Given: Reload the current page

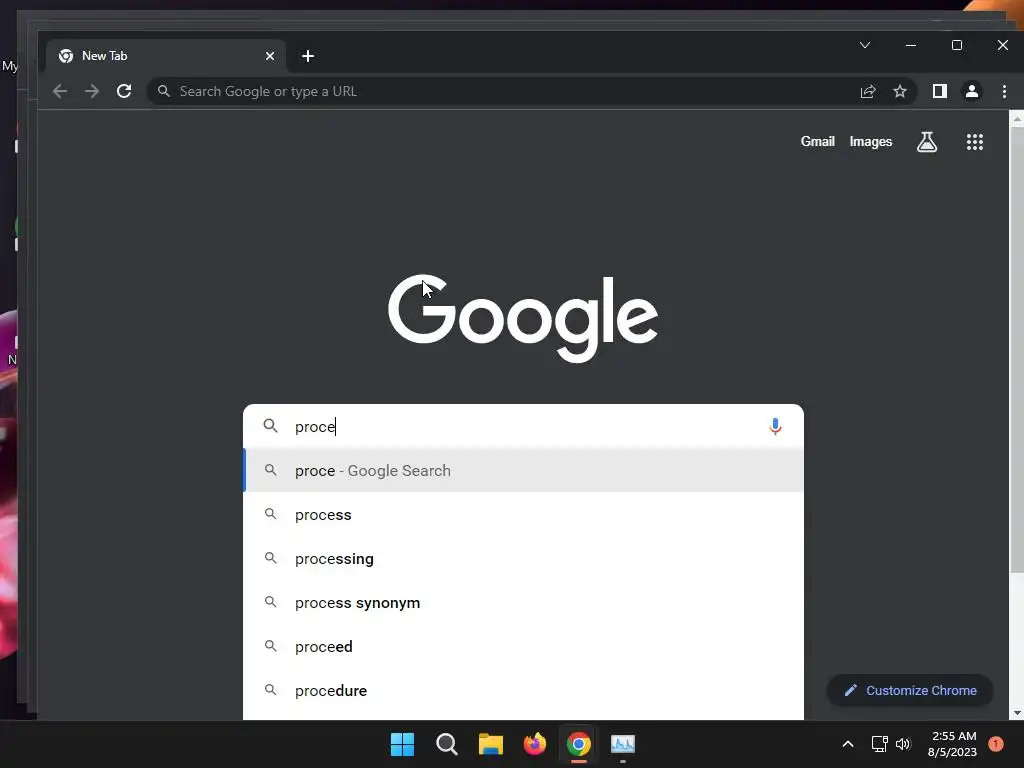Looking at the screenshot, I should [x=124, y=91].
